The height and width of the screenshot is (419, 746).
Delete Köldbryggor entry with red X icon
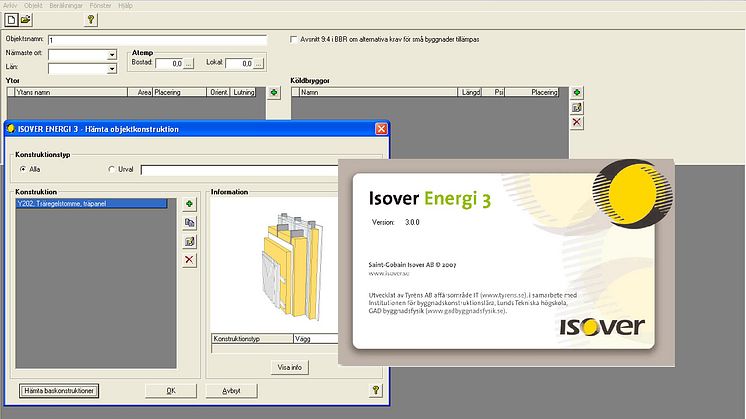pyautogui.click(x=577, y=122)
